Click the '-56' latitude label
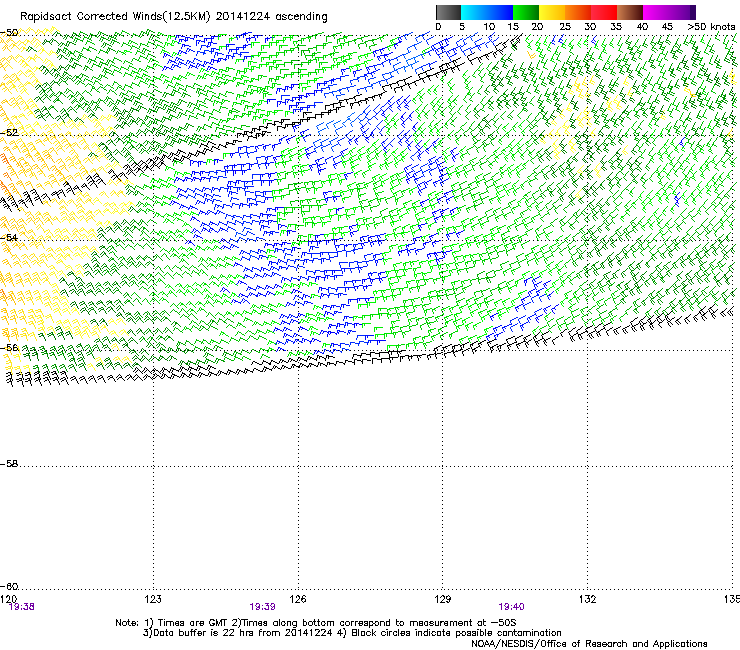This screenshot has height=650, width=740. [9, 347]
